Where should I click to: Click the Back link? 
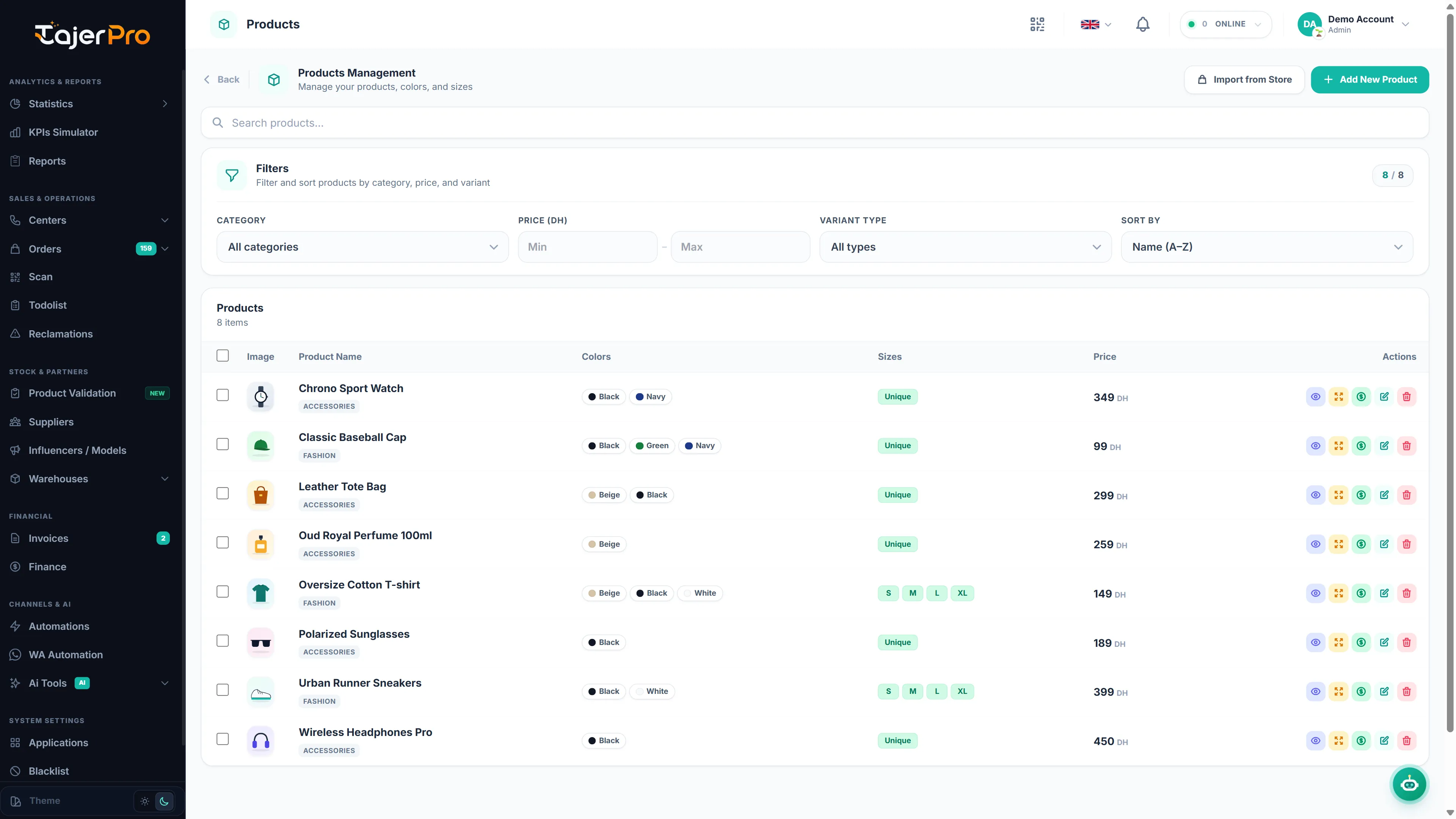[x=221, y=80]
